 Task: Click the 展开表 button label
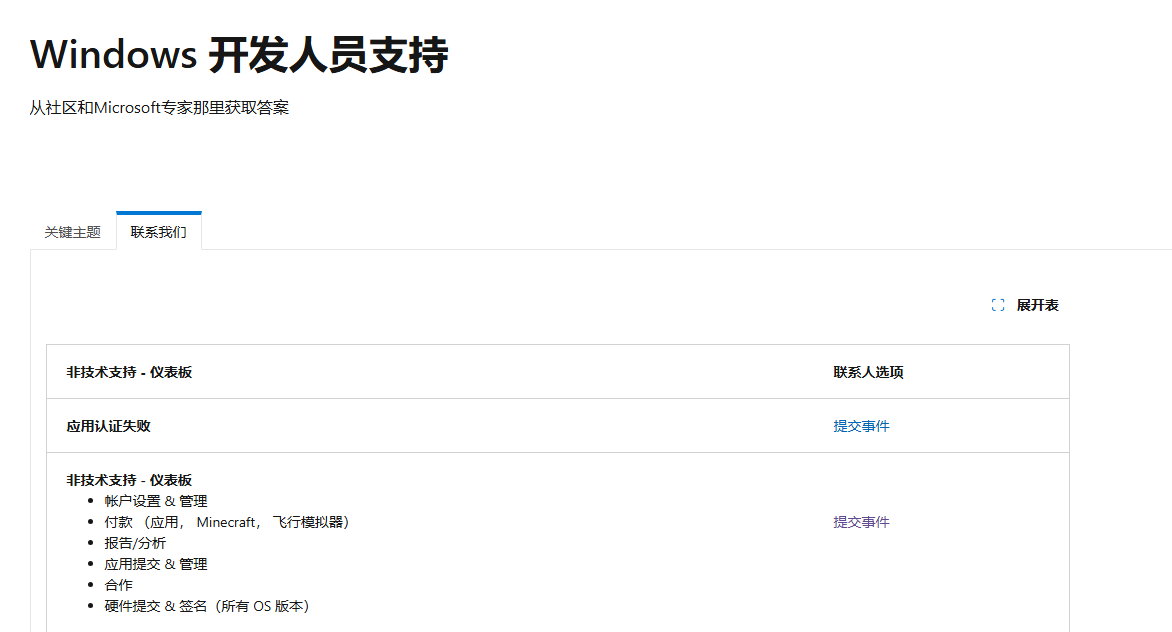(x=1037, y=305)
